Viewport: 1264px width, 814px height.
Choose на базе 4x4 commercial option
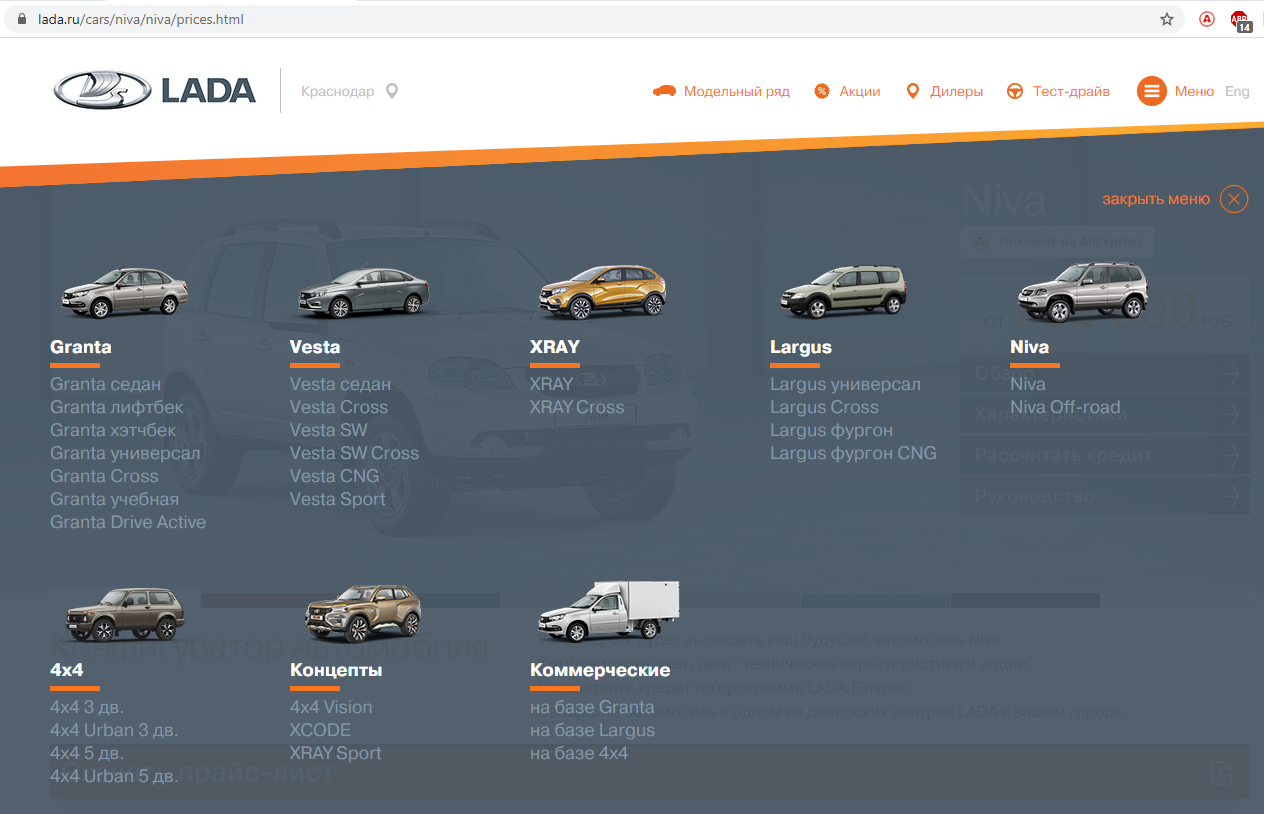click(579, 753)
